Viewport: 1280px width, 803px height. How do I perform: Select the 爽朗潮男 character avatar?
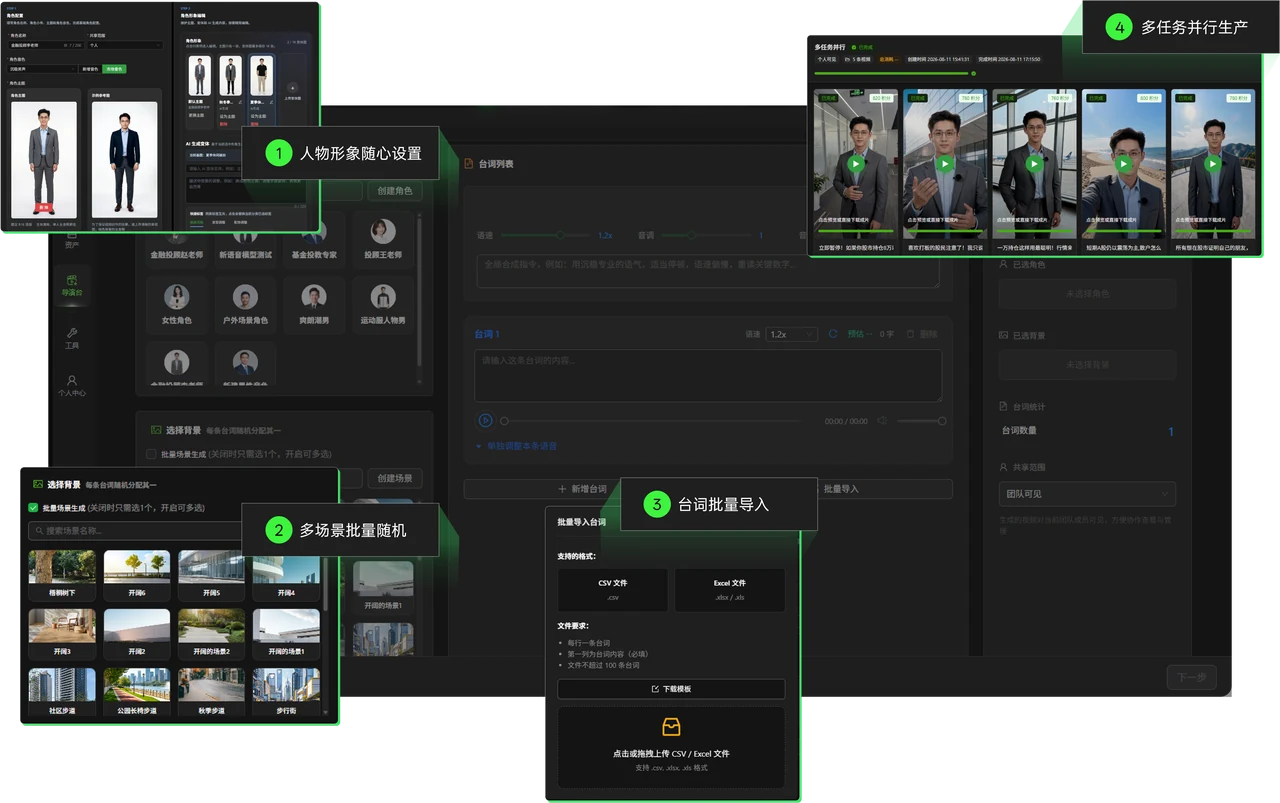(x=314, y=296)
